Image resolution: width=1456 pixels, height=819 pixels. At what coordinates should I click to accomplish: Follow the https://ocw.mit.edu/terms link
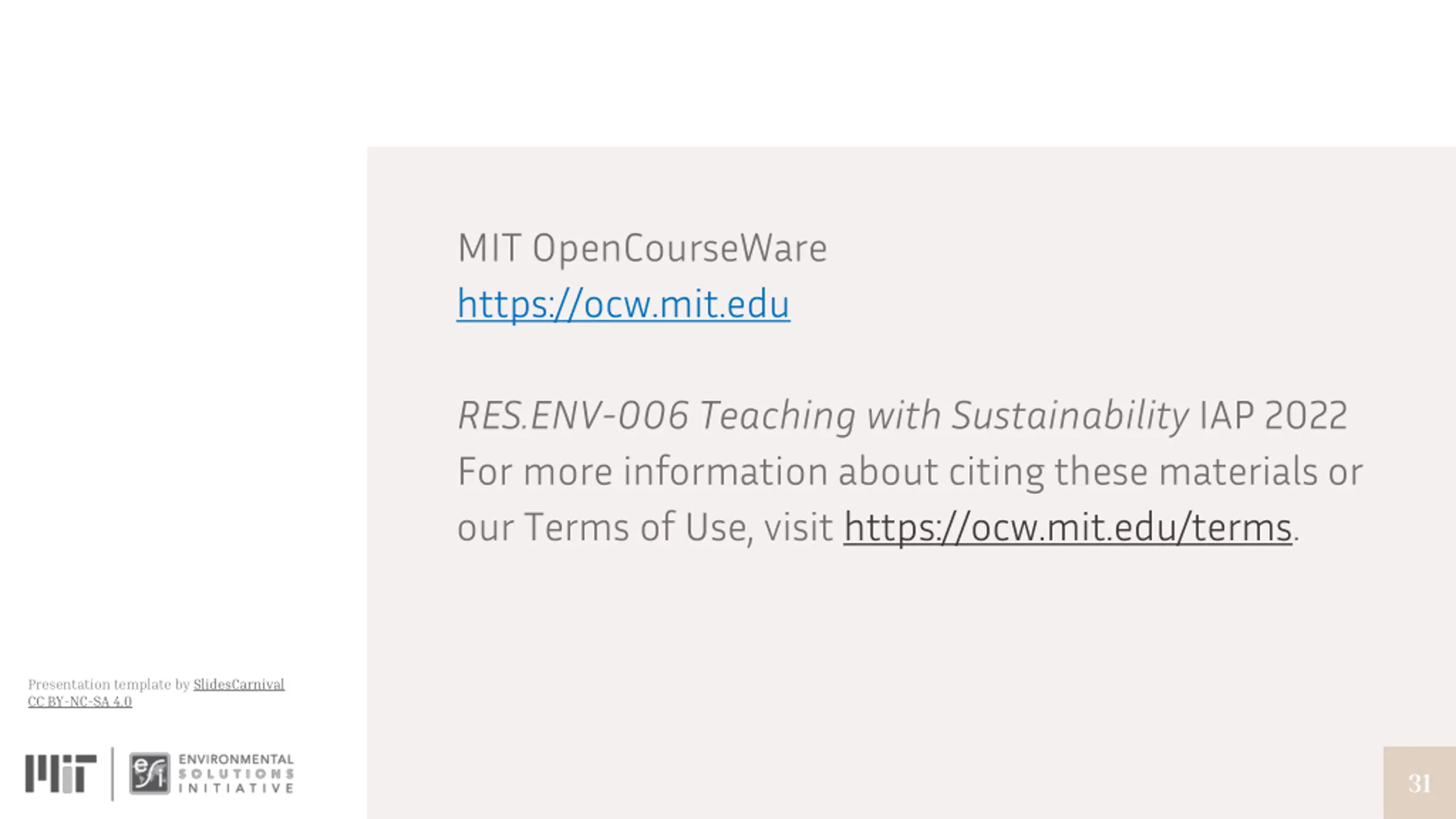tap(1068, 527)
